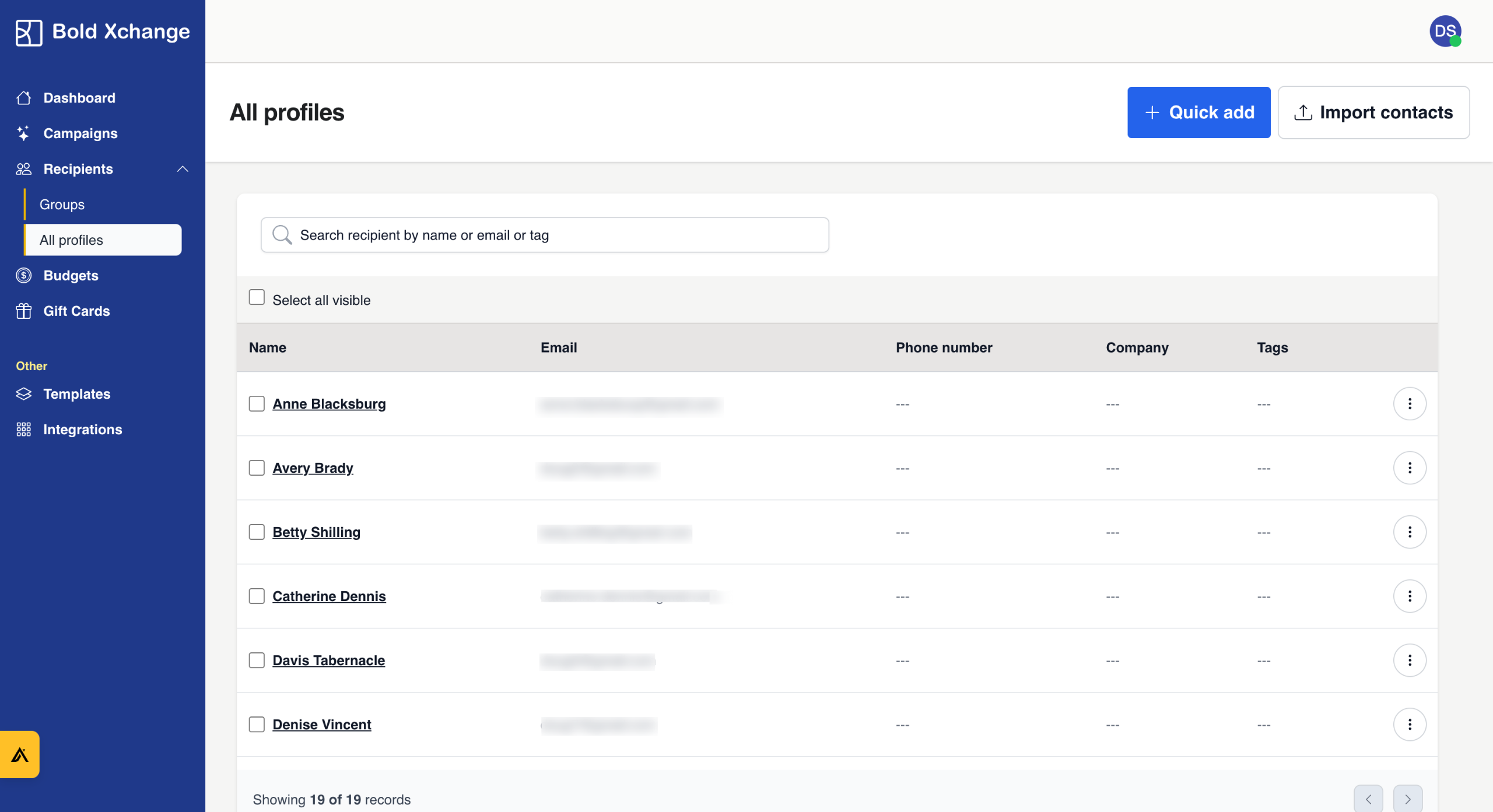The image size is (1493, 812).
Task: Go to the Dashboard menu item
Action: point(79,98)
